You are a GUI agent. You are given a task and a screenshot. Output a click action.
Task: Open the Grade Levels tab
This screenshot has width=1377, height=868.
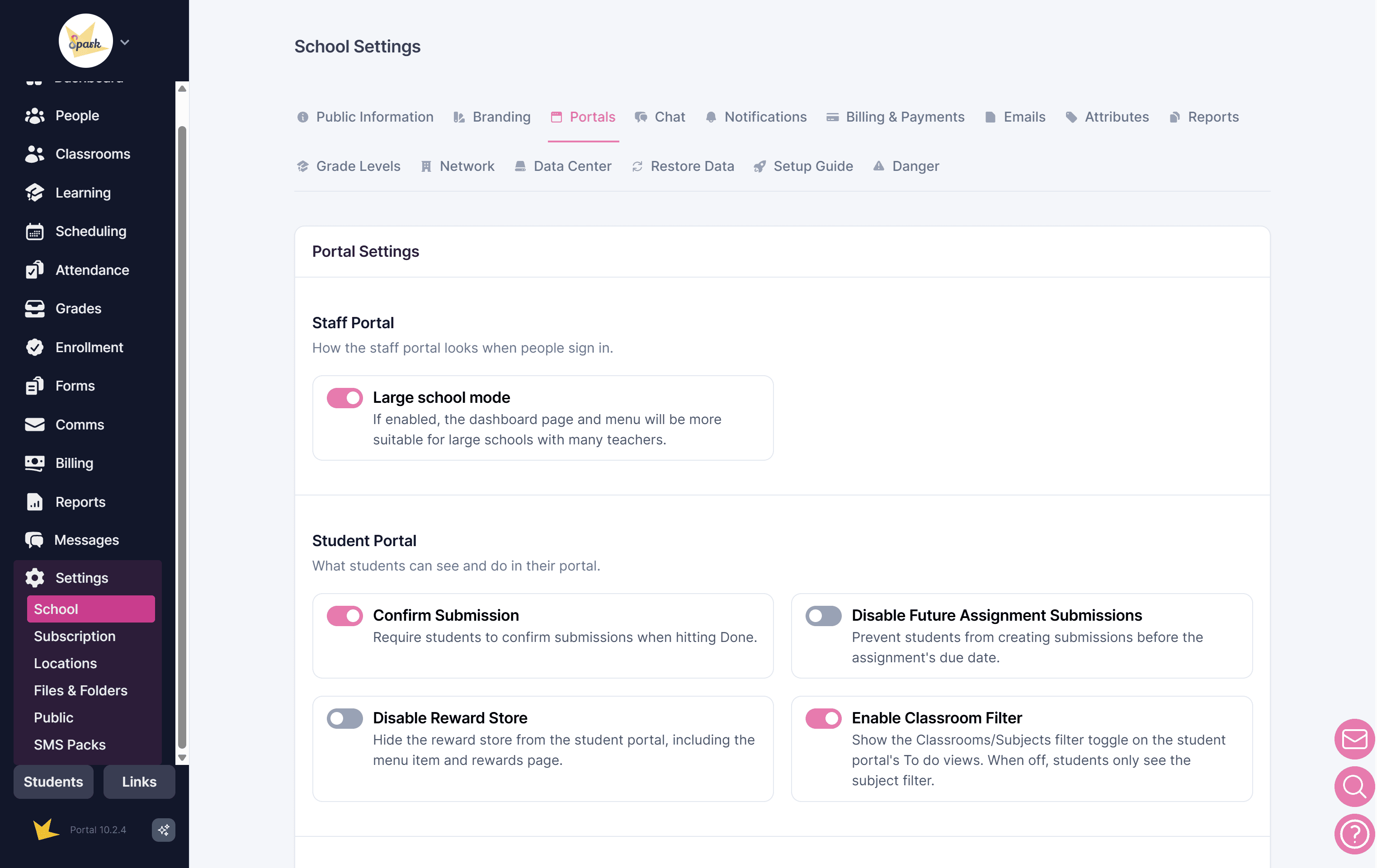(x=349, y=166)
